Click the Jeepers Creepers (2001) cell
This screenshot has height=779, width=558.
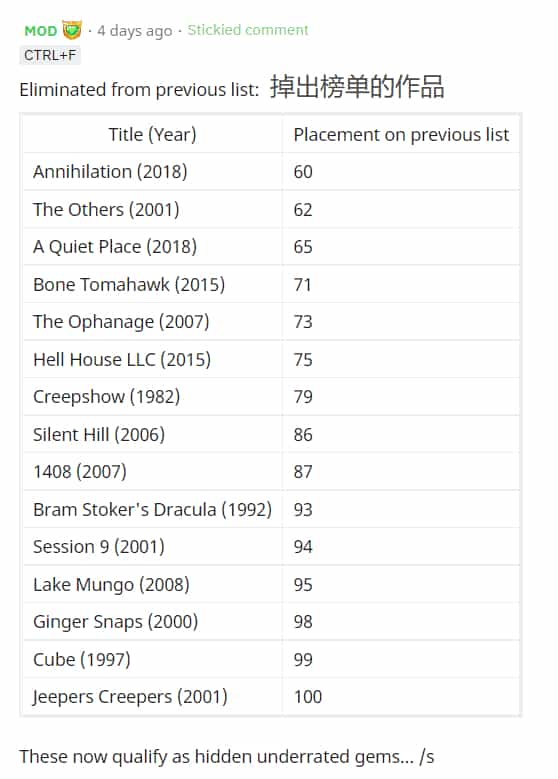153,697
